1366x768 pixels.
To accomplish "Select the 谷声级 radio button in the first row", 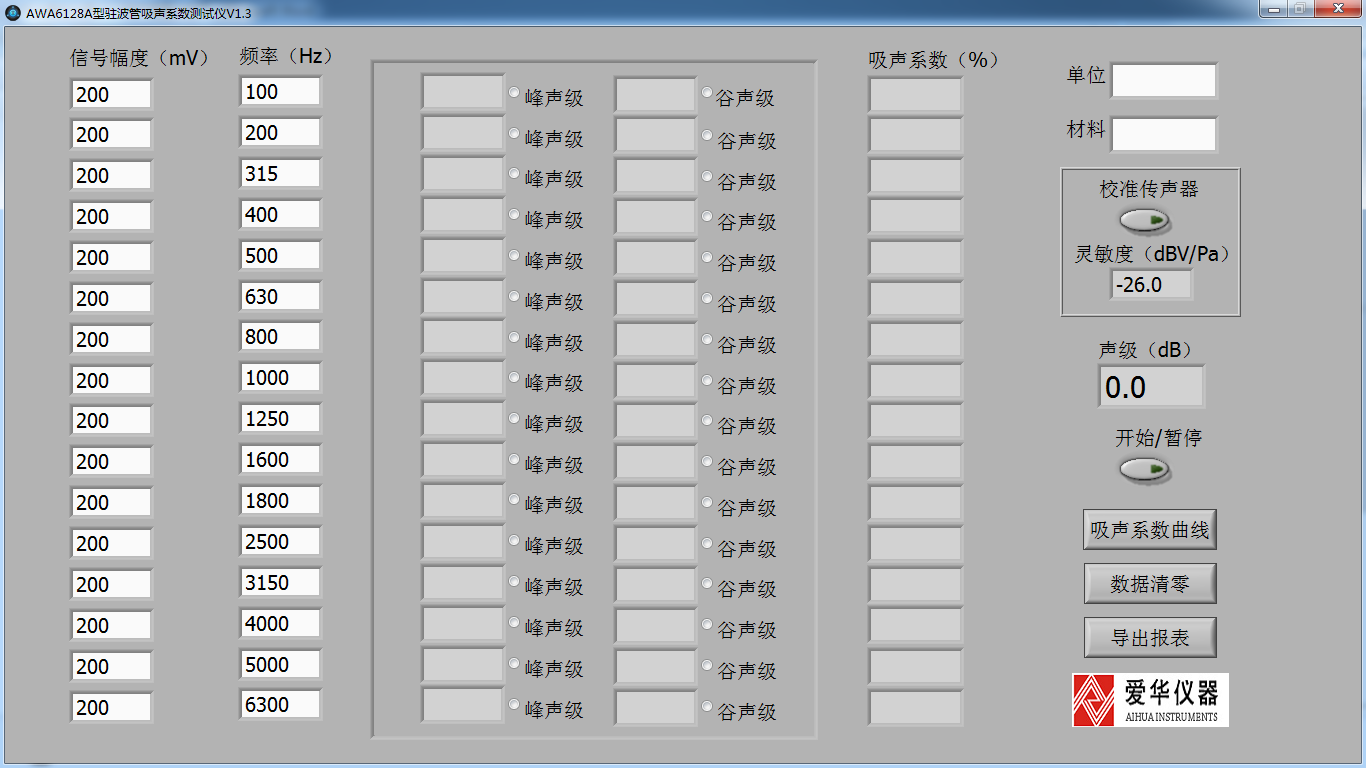I will (x=708, y=93).
